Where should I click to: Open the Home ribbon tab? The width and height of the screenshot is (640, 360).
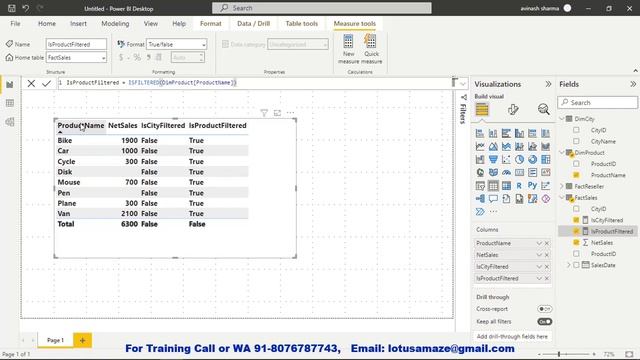(x=47, y=24)
